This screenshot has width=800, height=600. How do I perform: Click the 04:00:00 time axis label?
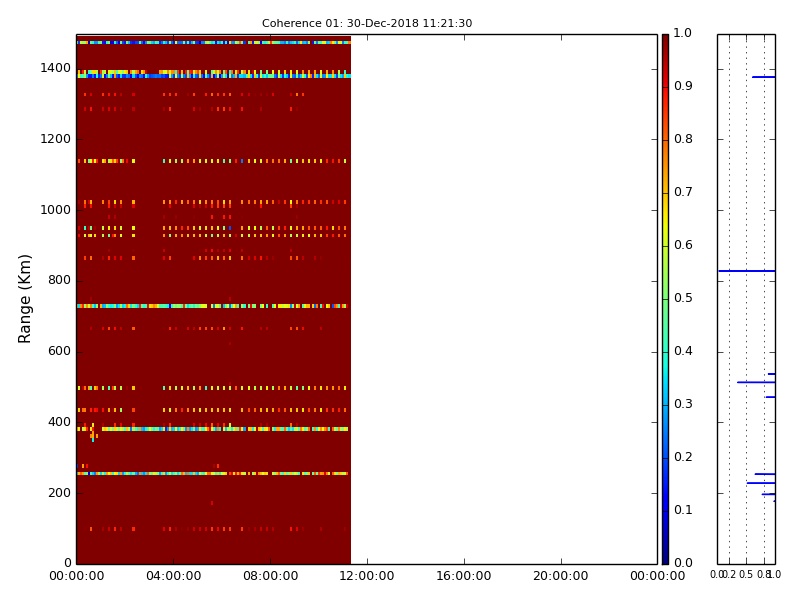[x=173, y=576]
